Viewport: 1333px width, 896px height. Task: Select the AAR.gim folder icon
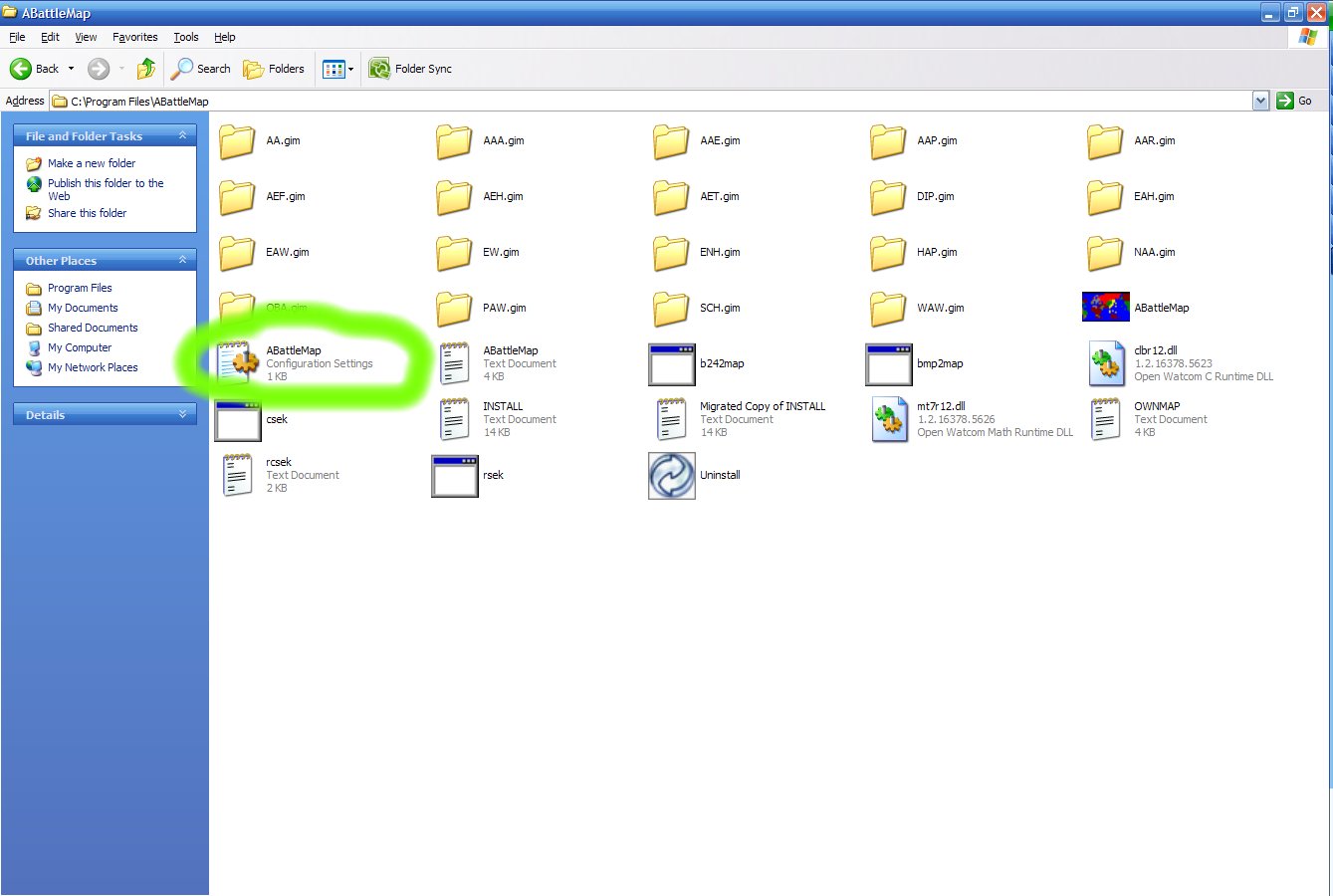coord(1105,141)
